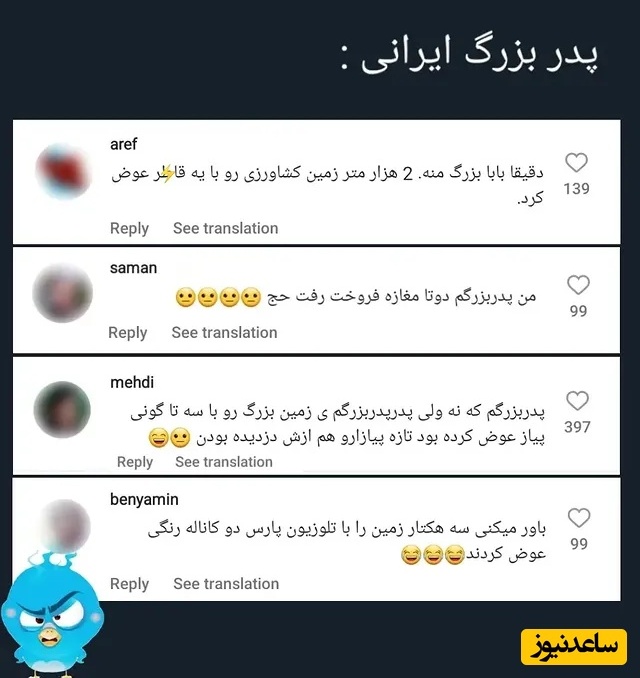Reply to mehdi's comment

pos(134,462)
